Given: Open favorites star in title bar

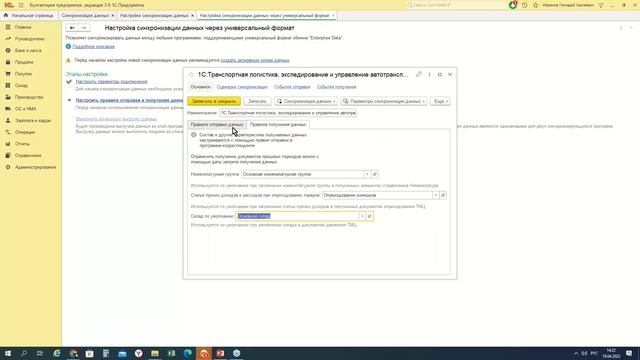Looking at the screenshot, I should [536, 5].
